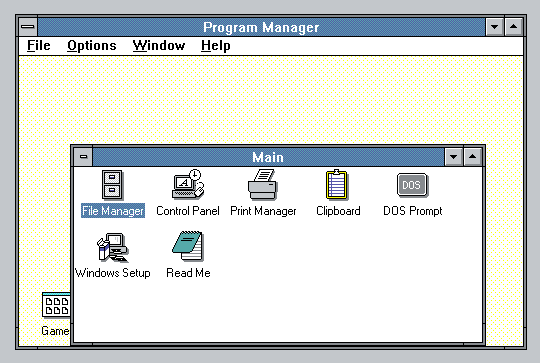
Task: Click the Print Manager label
Action: (263, 211)
